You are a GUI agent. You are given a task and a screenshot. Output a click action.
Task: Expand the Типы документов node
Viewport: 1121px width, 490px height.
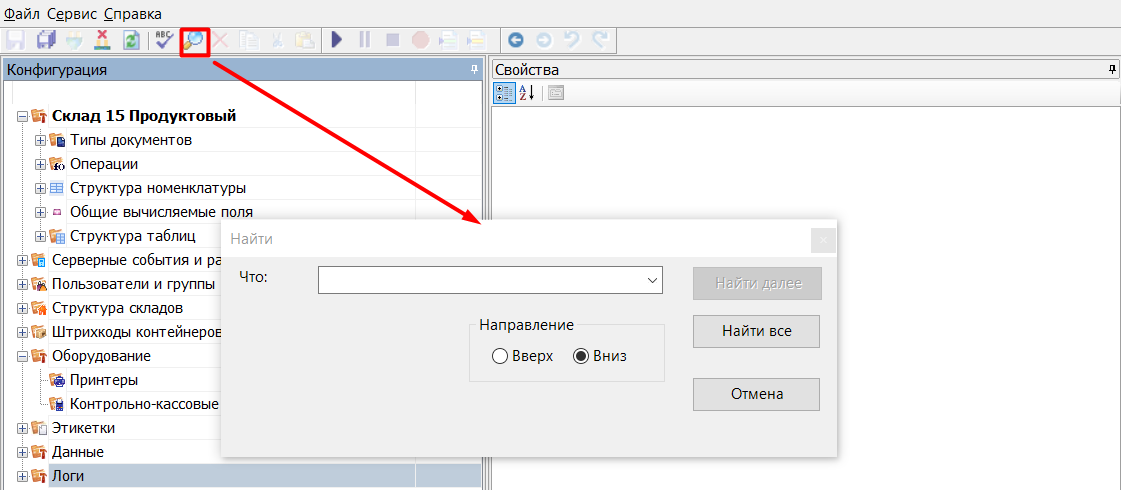(40, 140)
